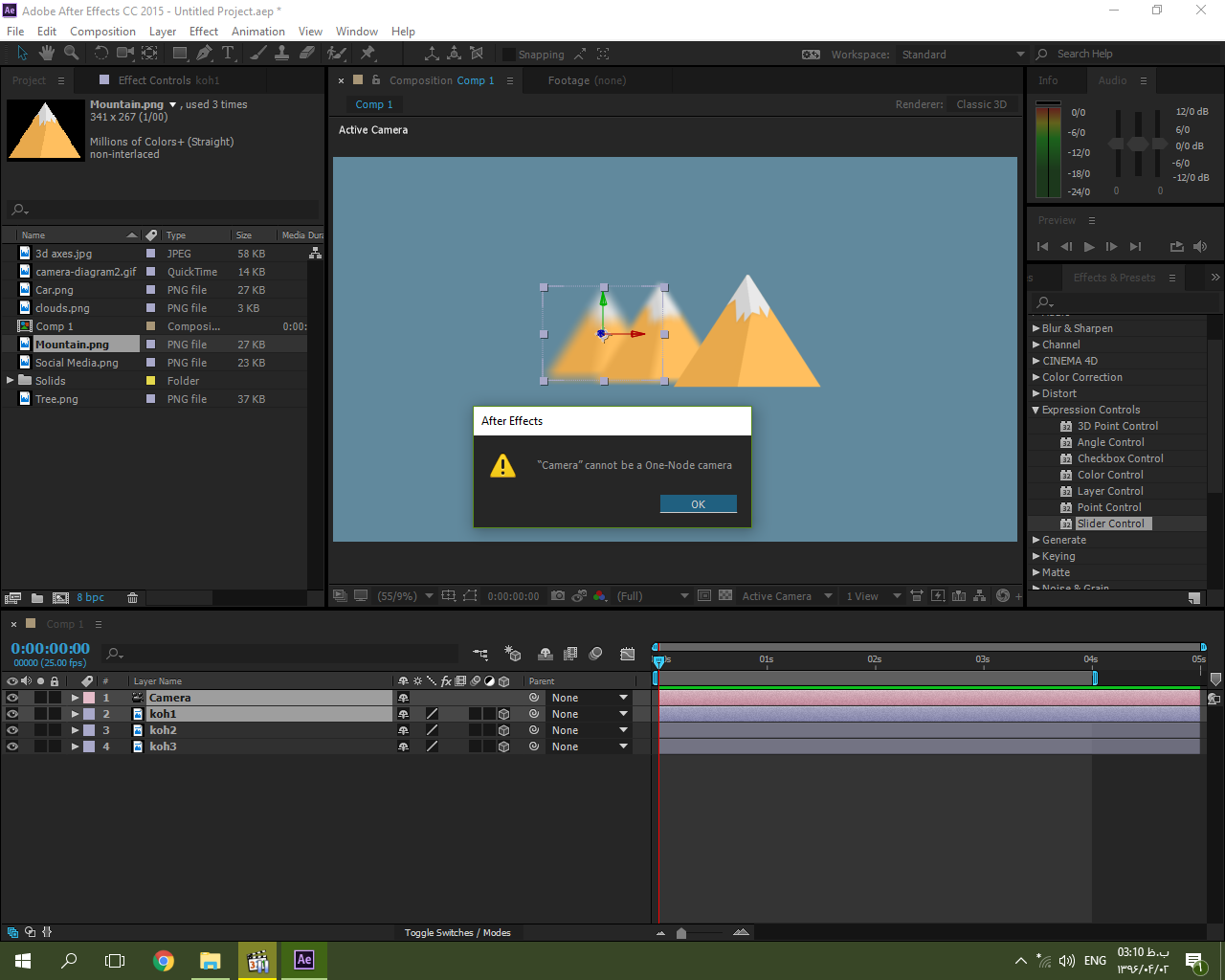Open the Composition menu
This screenshot has width=1225, height=980.
[x=102, y=32]
